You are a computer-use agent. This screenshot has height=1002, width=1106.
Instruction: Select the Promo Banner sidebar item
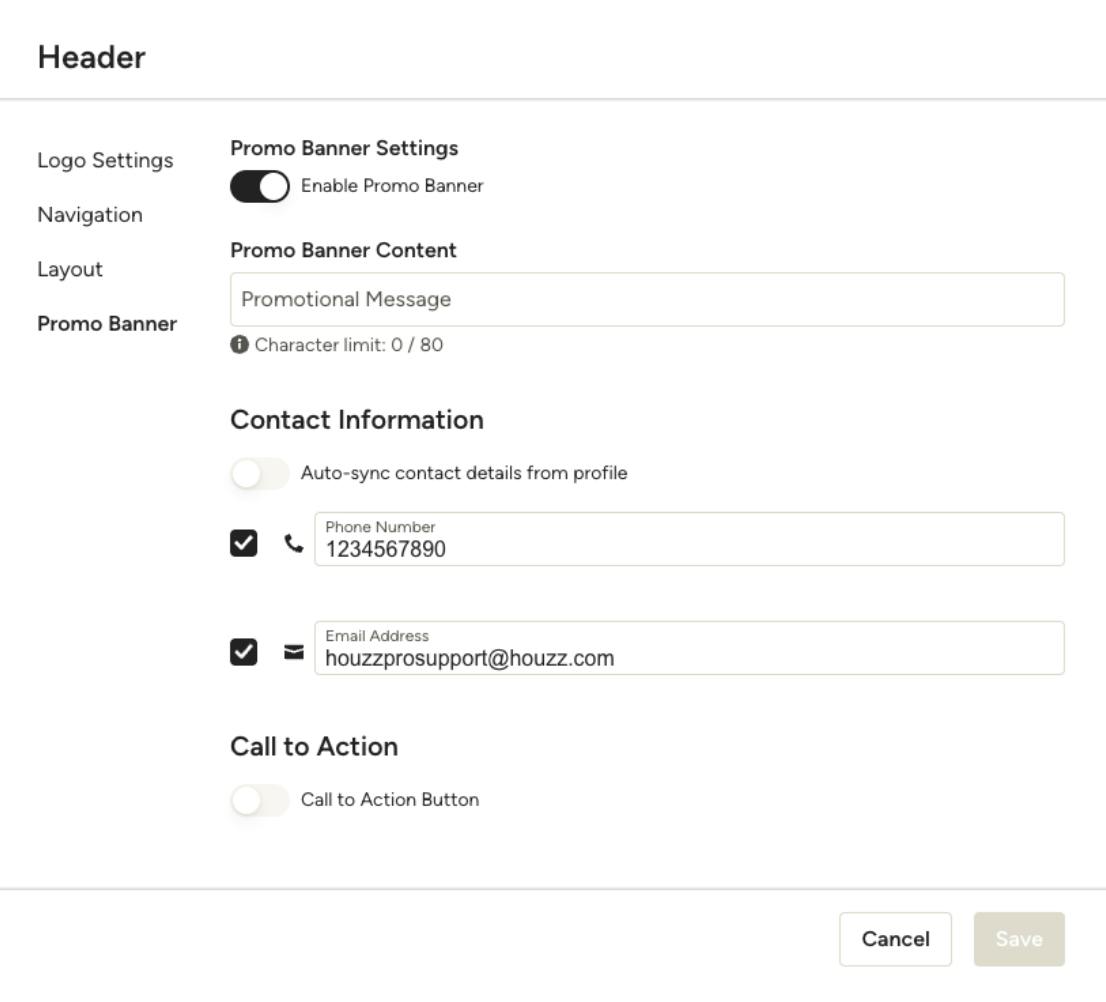pos(107,324)
